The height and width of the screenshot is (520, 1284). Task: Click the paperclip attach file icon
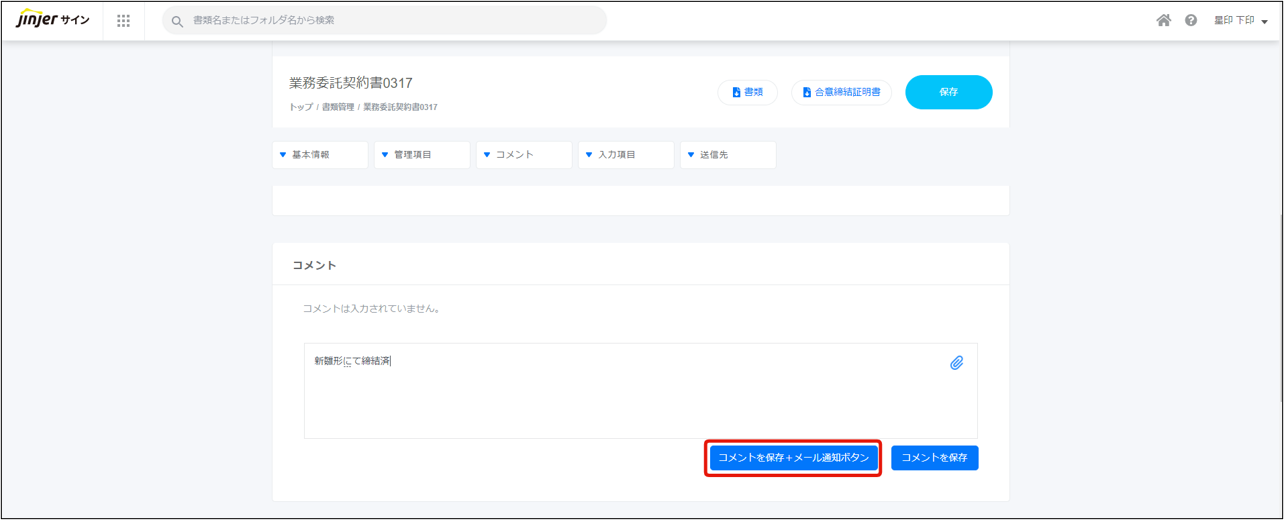(x=956, y=363)
